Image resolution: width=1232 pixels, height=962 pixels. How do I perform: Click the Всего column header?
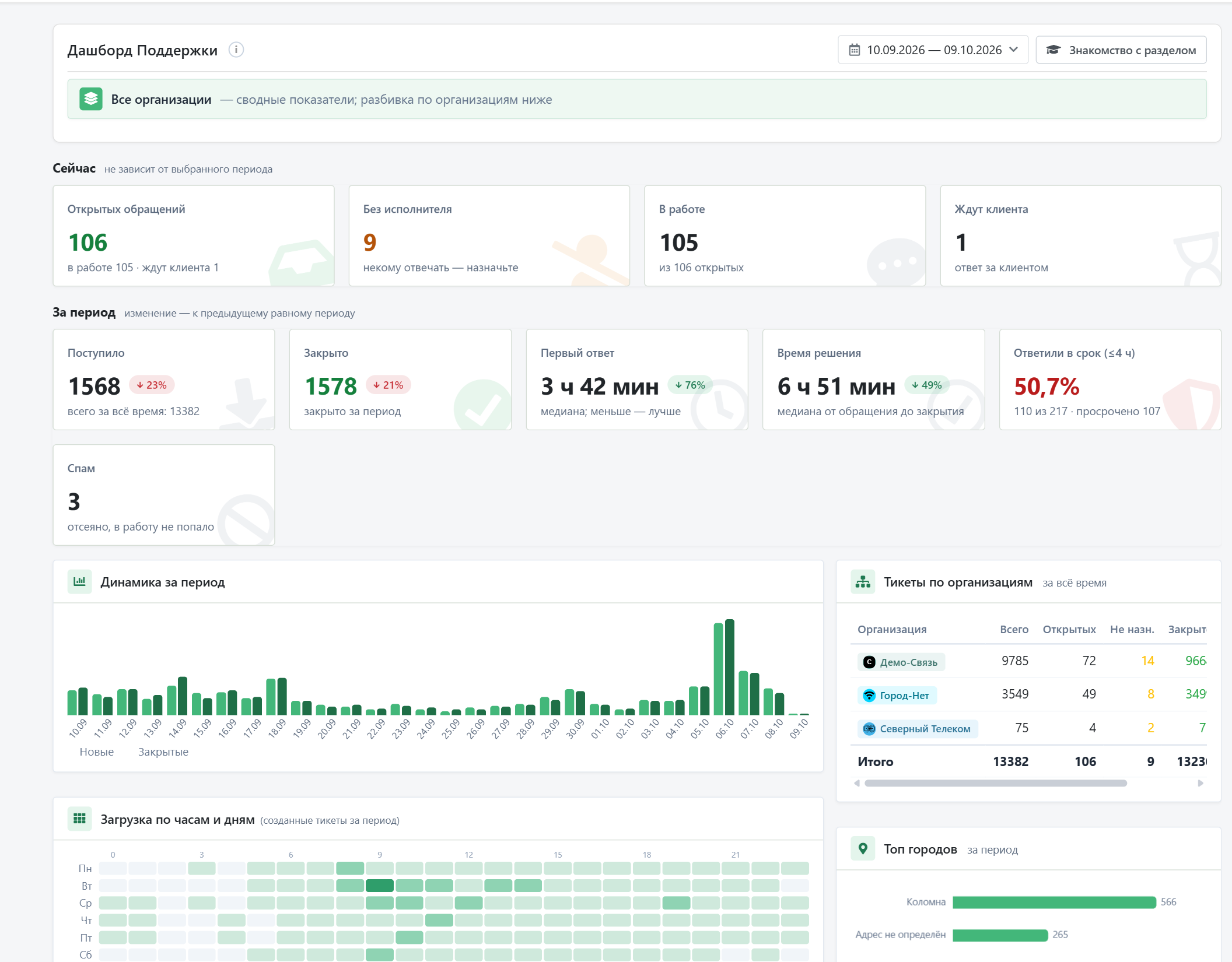[x=1014, y=629]
